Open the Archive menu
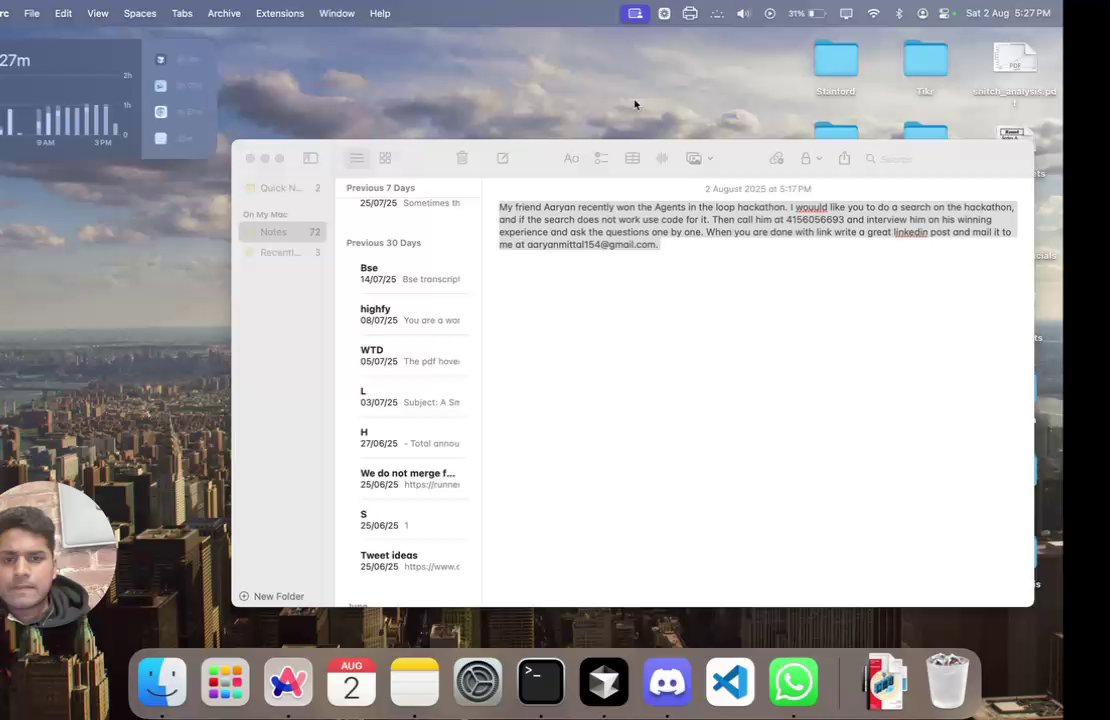The height and width of the screenshot is (720, 1110). tap(224, 13)
